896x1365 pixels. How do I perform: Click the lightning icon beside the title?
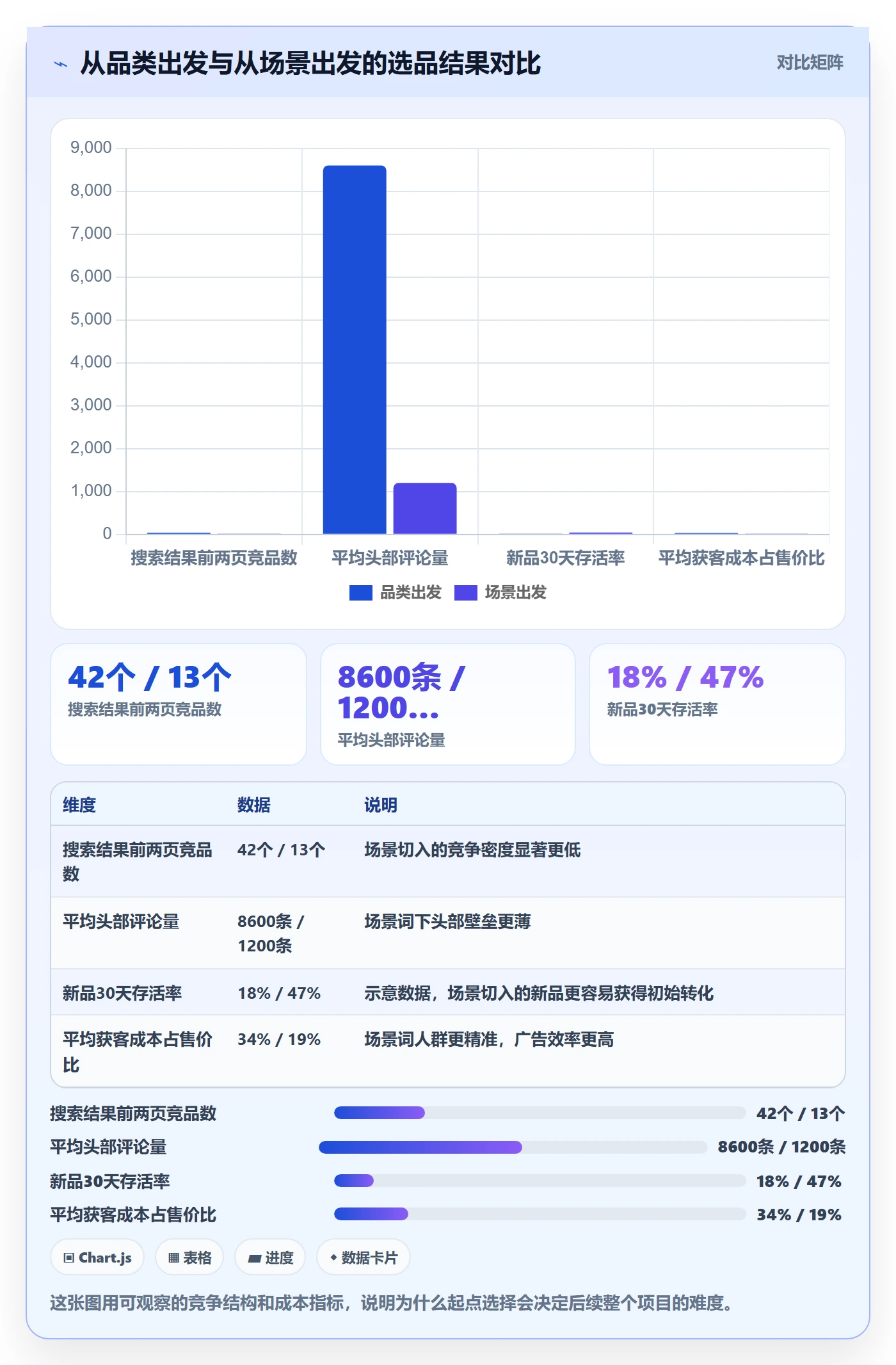(x=61, y=64)
